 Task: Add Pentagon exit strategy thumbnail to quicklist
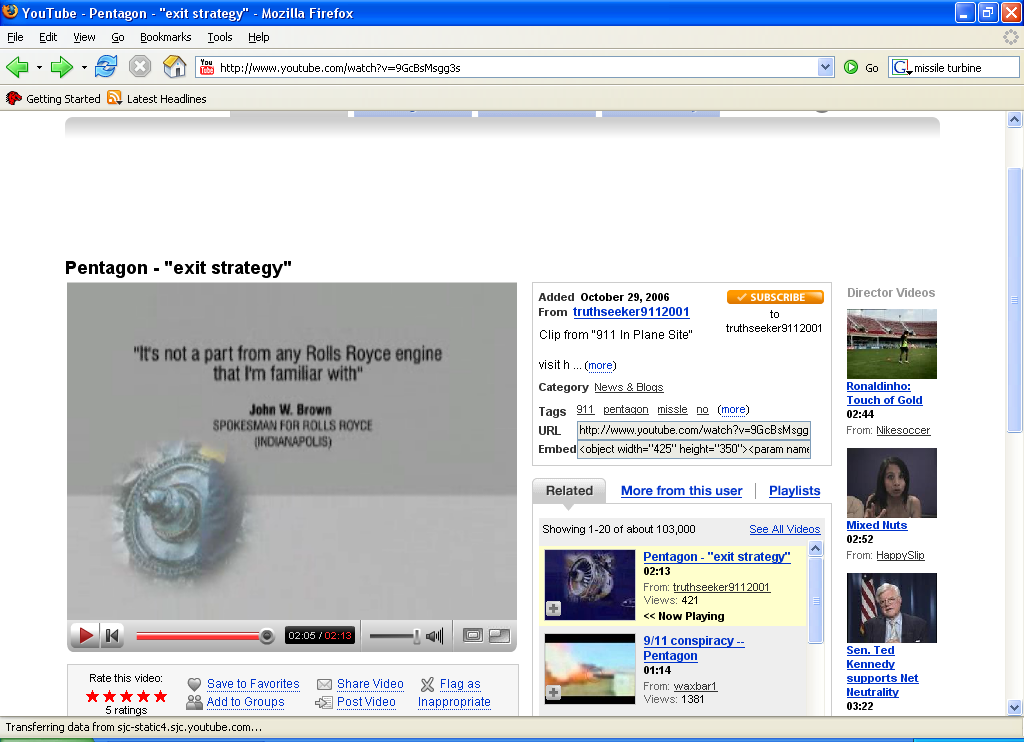[553, 608]
